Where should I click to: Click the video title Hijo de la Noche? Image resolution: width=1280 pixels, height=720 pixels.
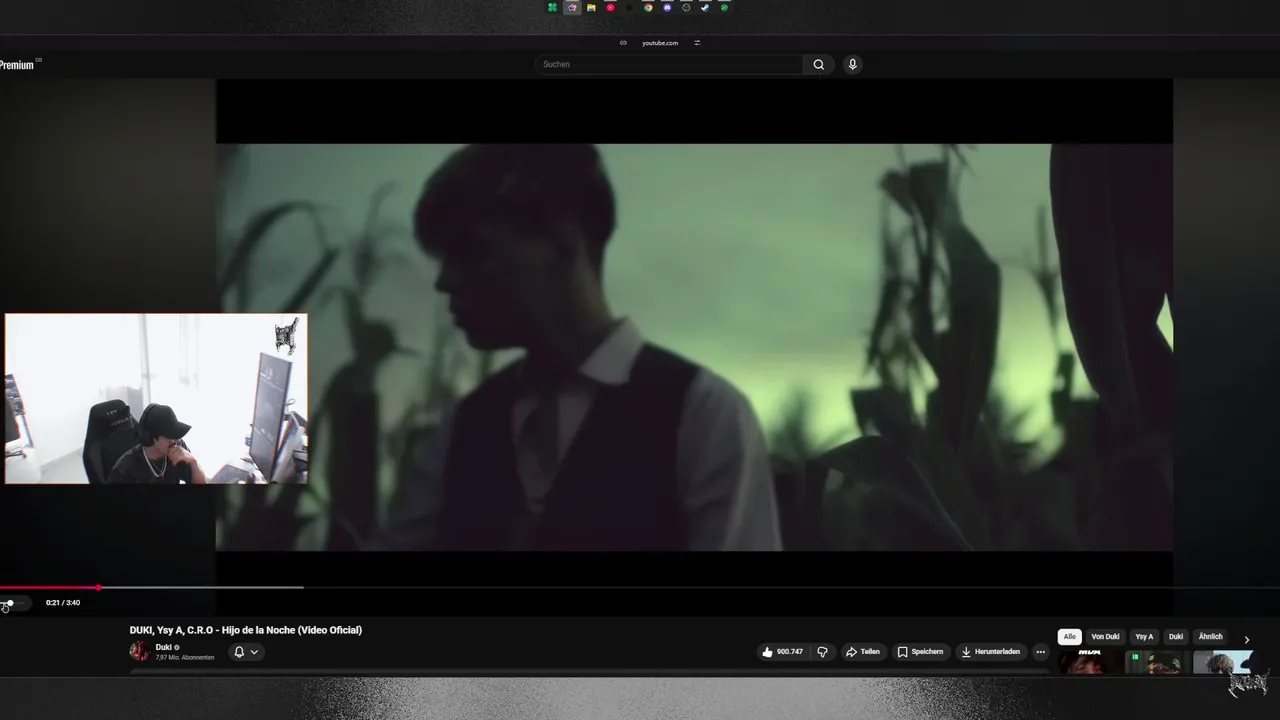246,630
